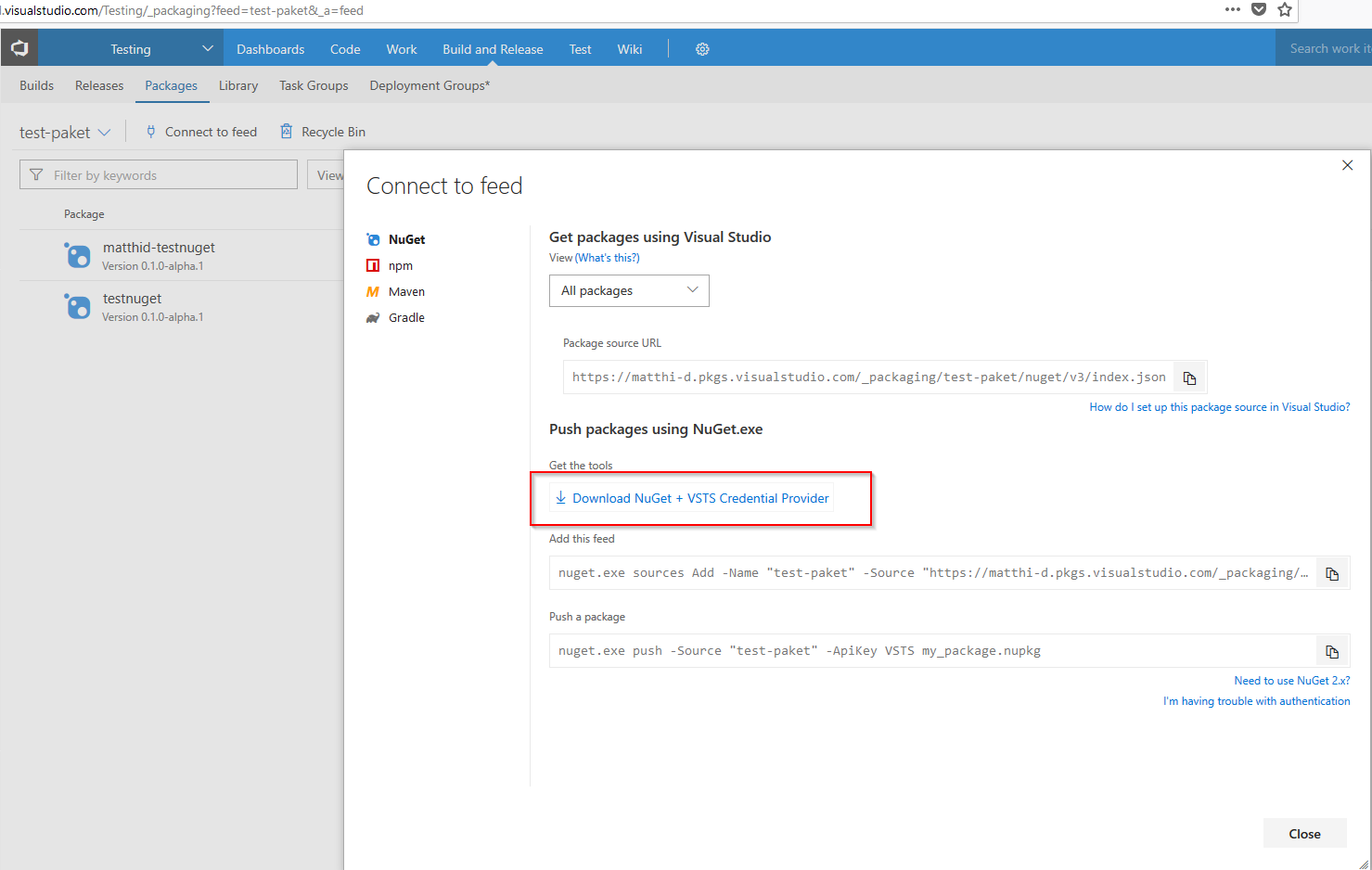
Task: Open the settings gear icon
Action: click(x=702, y=49)
